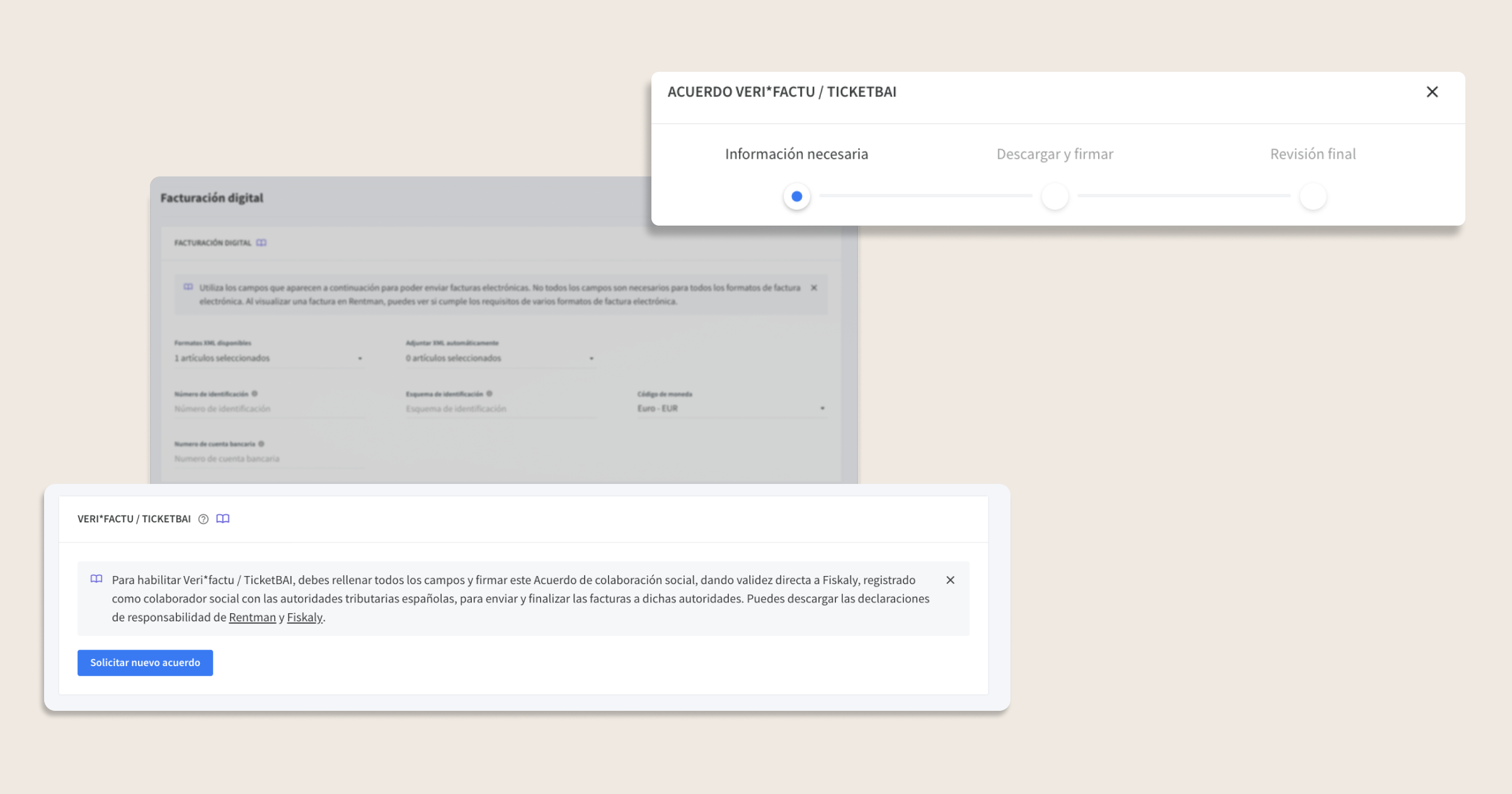Screen dimensions: 1512x794
Task: Go to the Revisión final step label
Action: click(x=1313, y=154)
